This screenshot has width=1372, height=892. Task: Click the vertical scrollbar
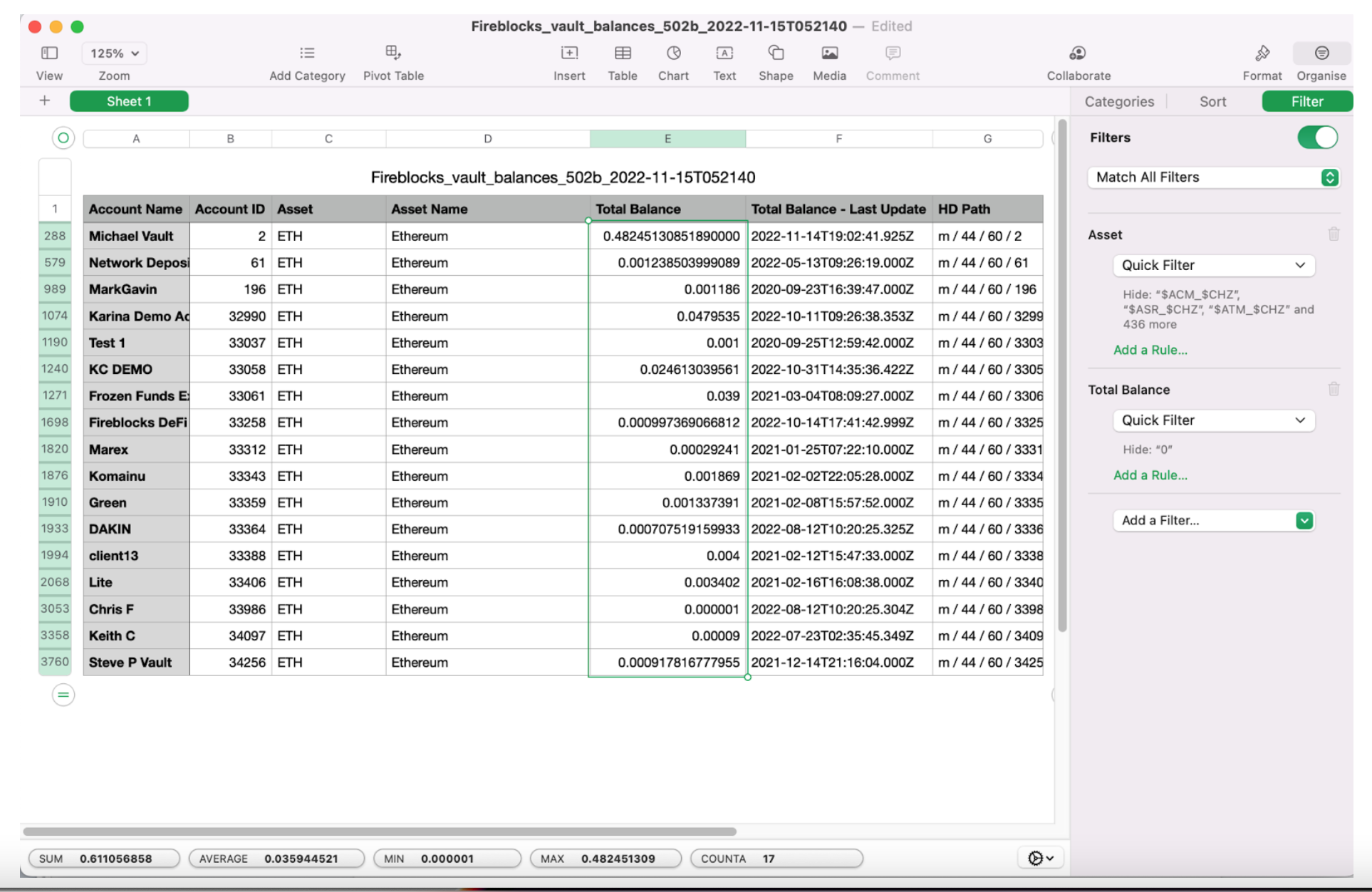click(x=1062, y=375)
